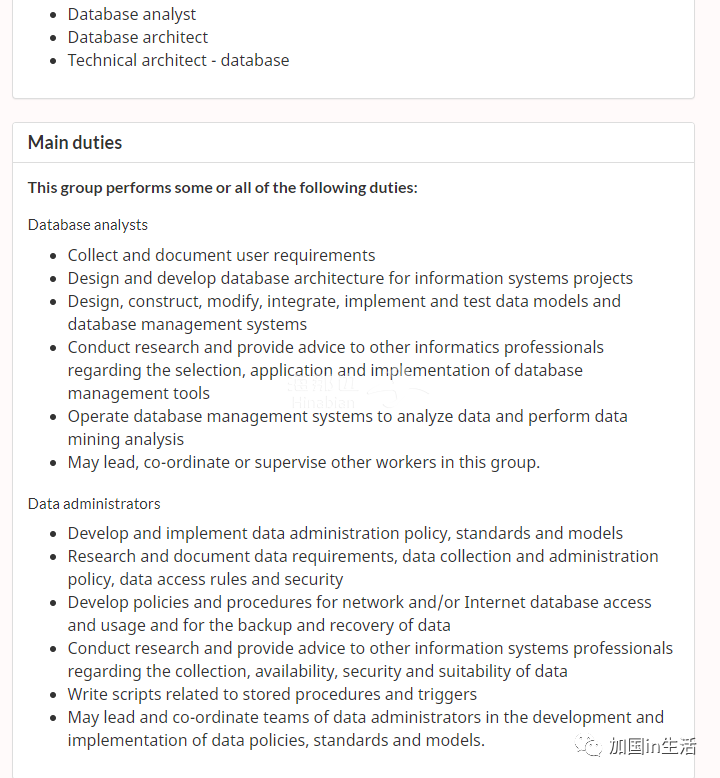Click 'Collect and document user requirements' bullet
The image size is (720, 778).
click(221, 256)
